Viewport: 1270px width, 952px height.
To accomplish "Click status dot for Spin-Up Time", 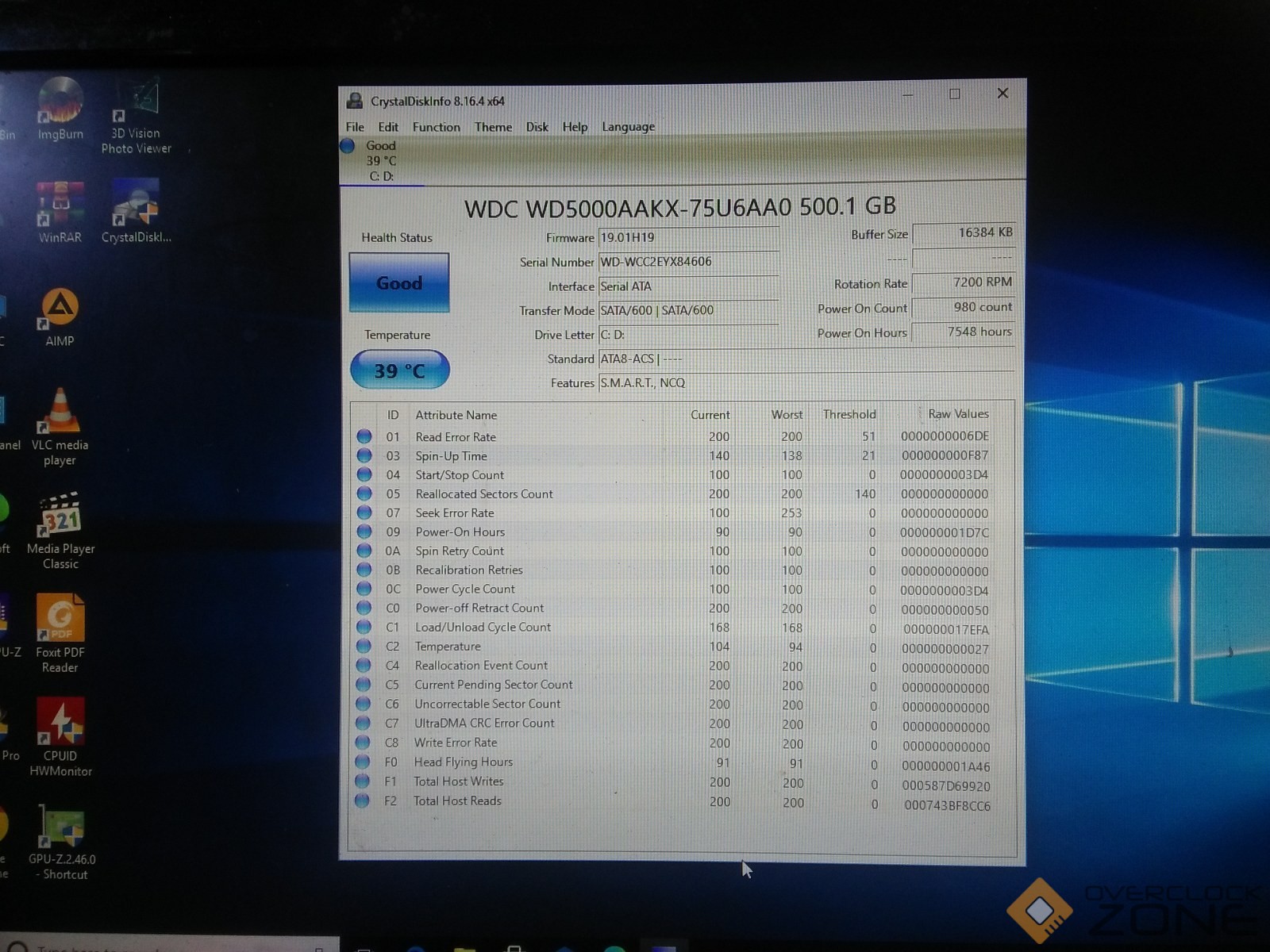I will click(x=364, y=455).
